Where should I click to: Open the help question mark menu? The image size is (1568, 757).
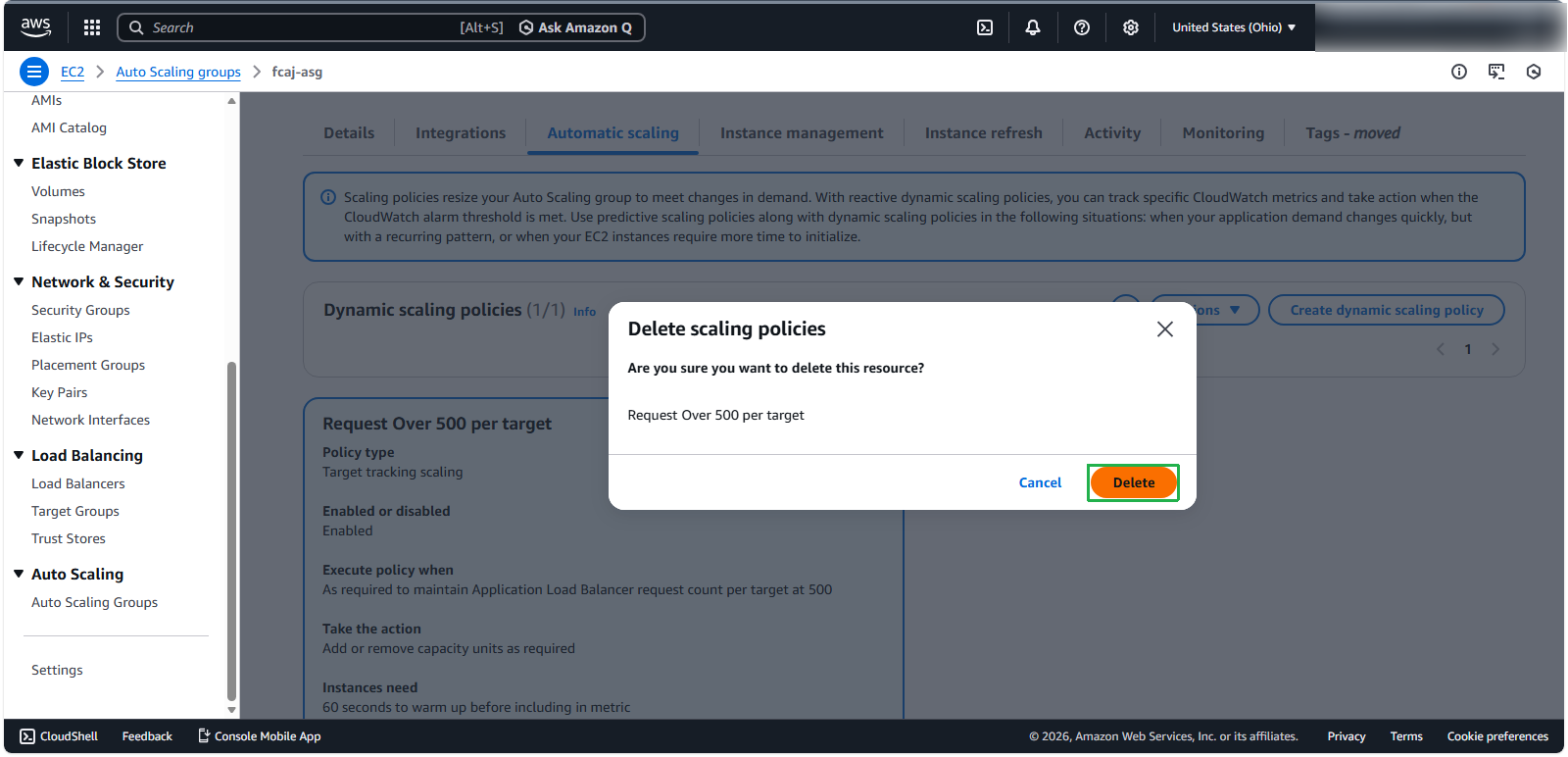(x=1082, y=27)
